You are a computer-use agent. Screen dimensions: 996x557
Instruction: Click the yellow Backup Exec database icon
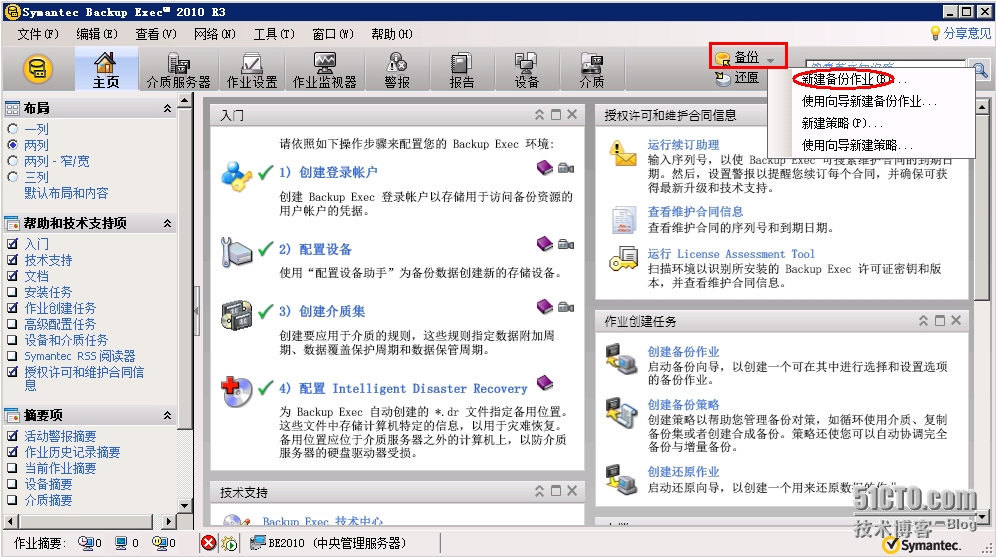click(38, 69)
